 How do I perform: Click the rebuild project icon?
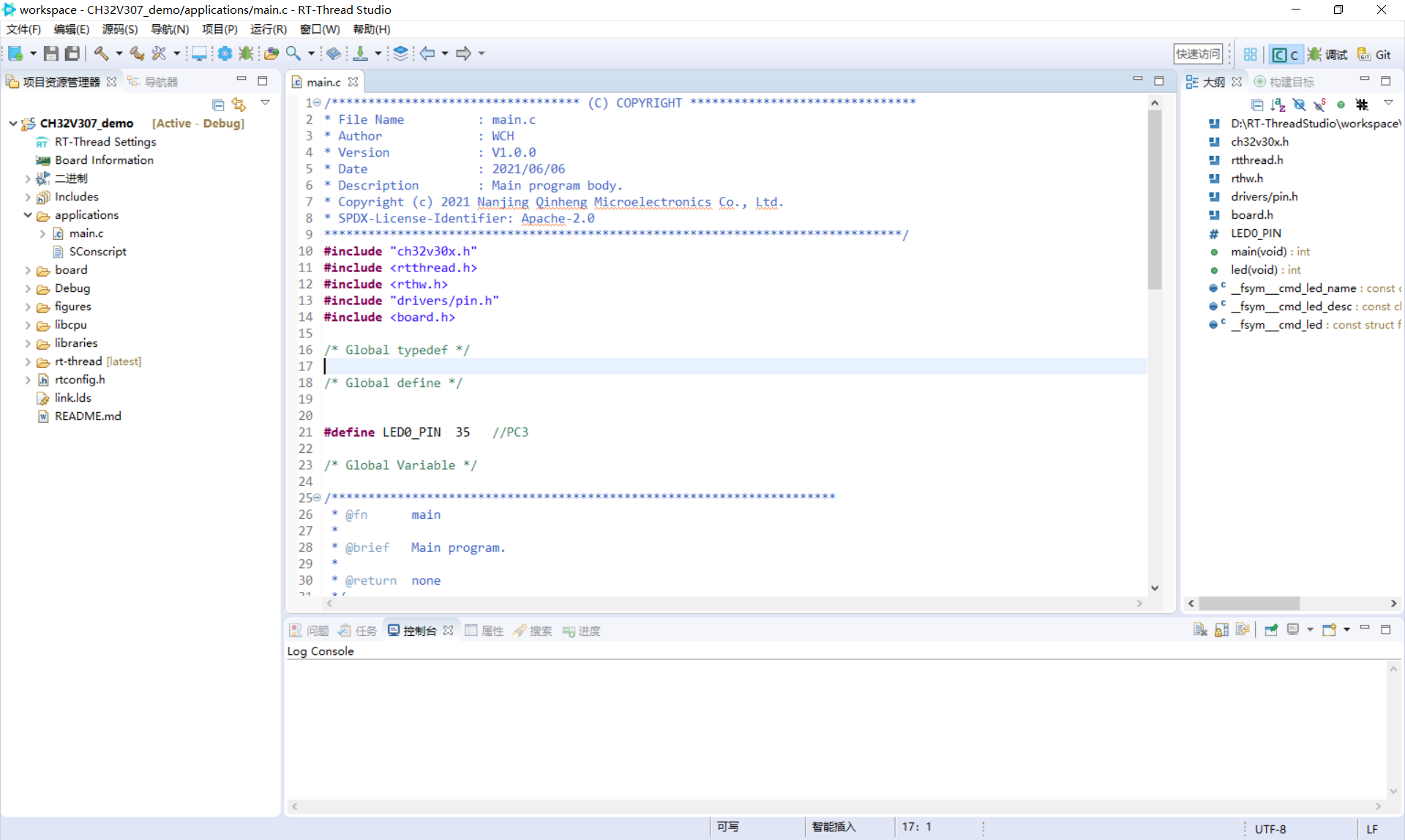click(137, 53)
